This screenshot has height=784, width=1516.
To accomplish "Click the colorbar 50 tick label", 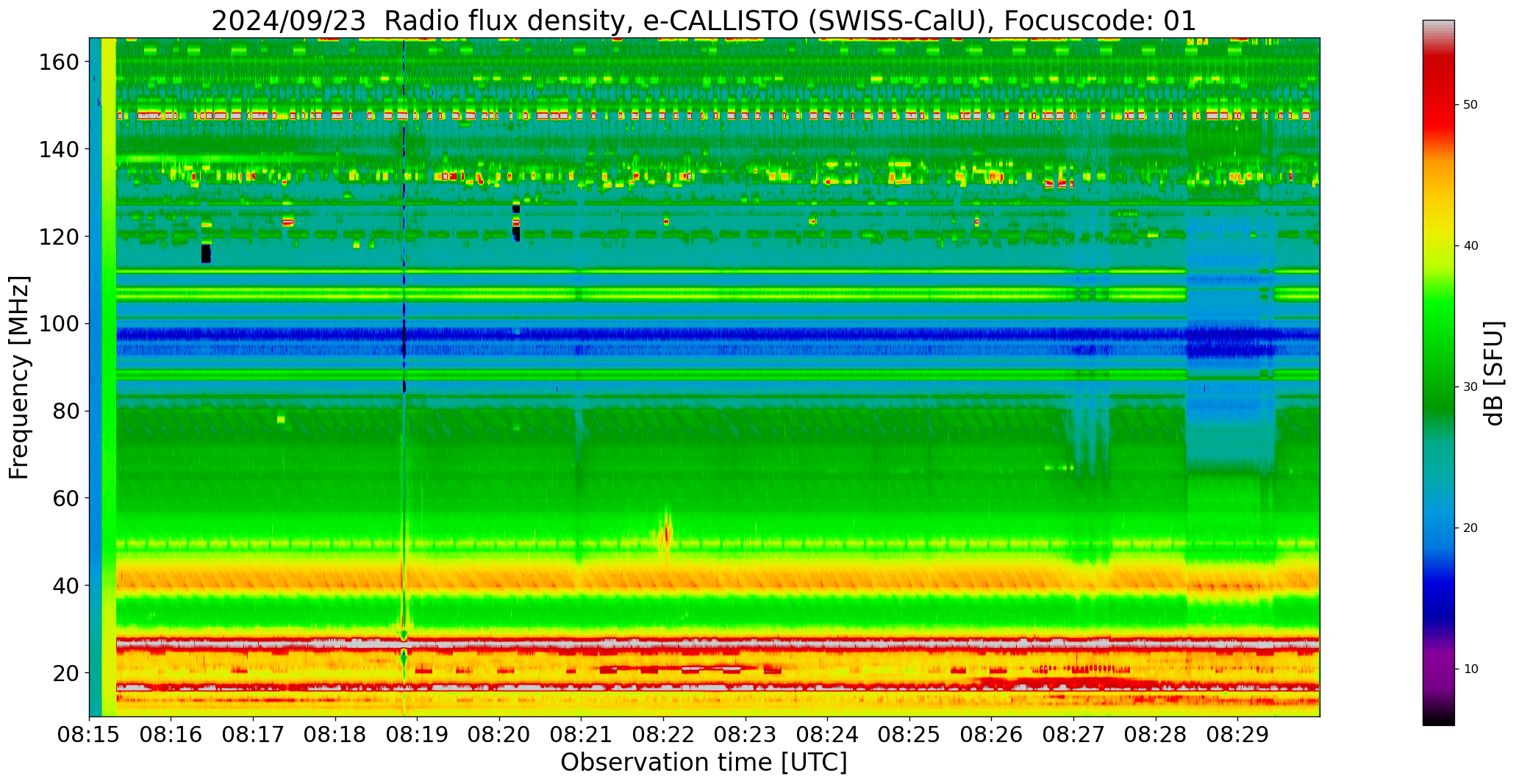I will pyautogui.click(x=1470, y=105).
